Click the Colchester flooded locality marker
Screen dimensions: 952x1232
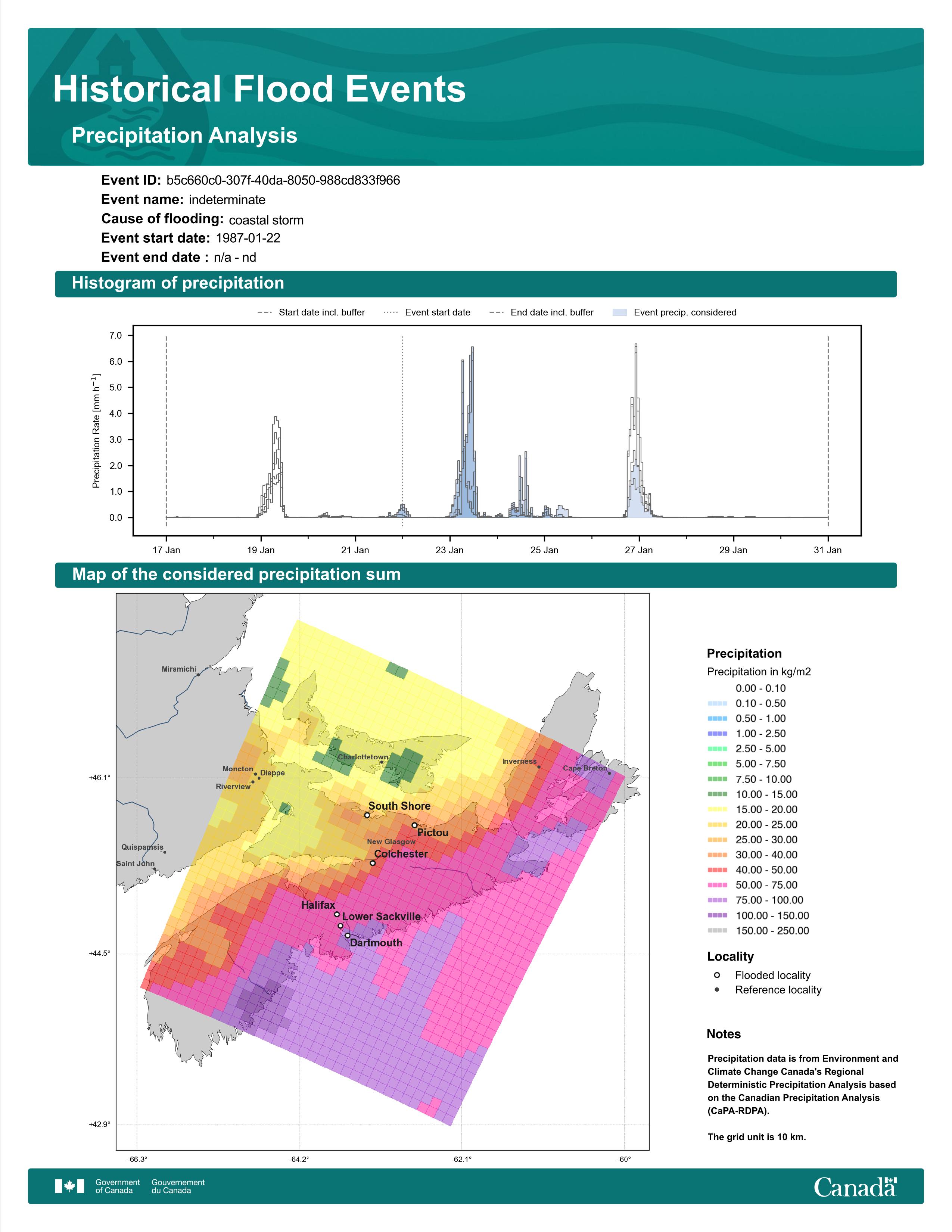click(x=373, y=863)
